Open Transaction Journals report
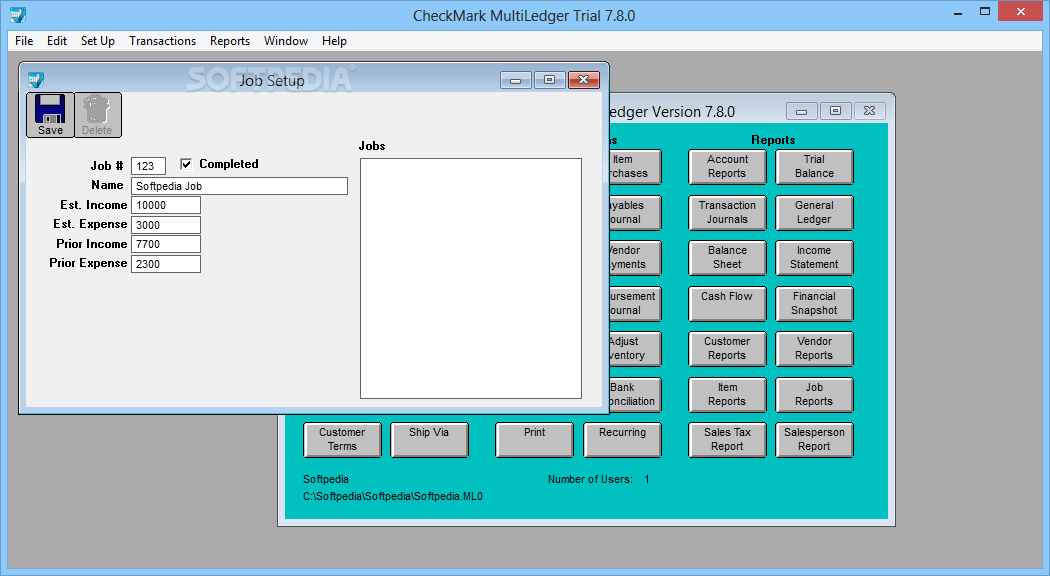Viewport: 1050px width, 576px height. pos(727,212)
